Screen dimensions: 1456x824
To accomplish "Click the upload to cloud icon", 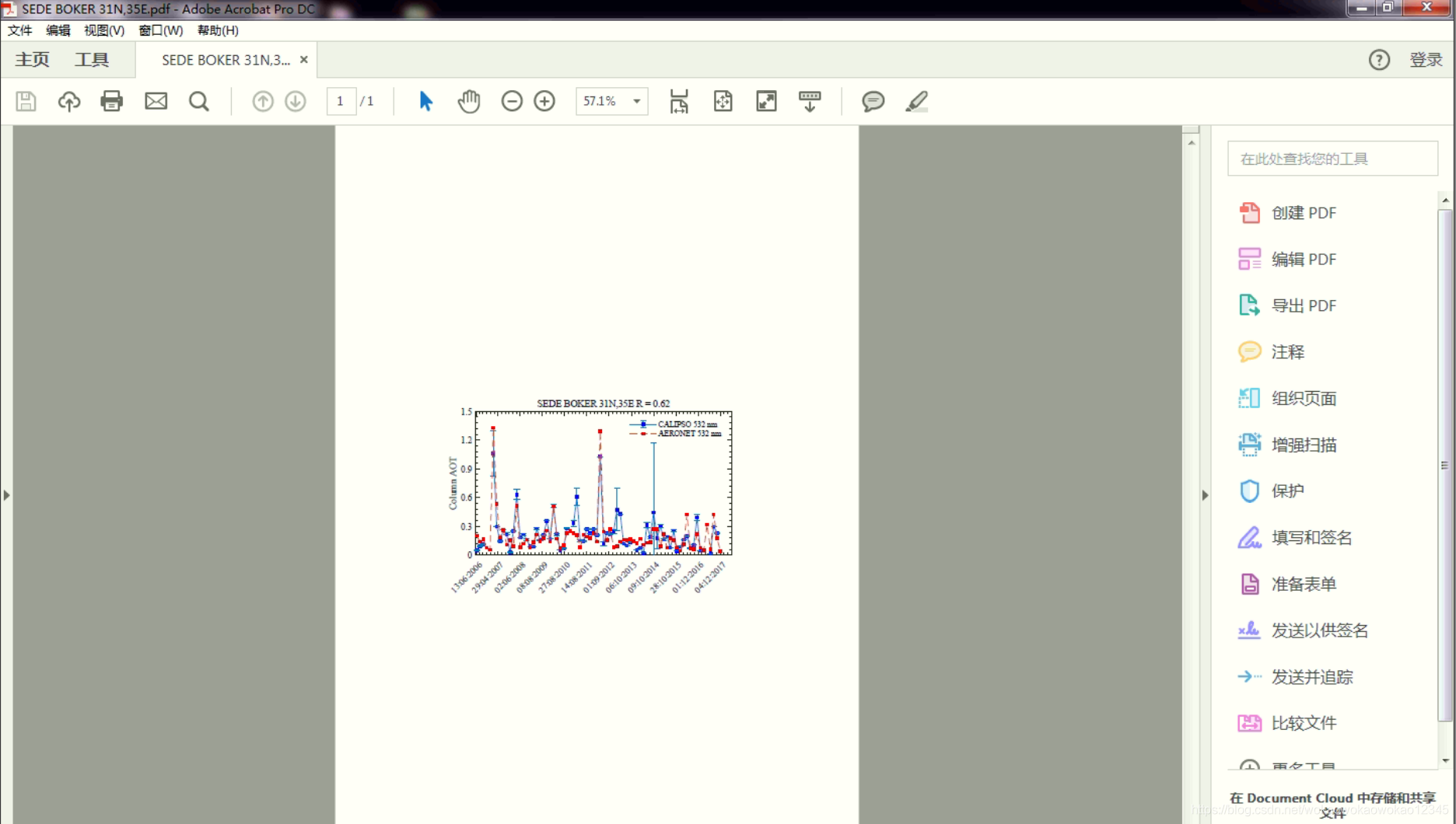I will [69, 101].
